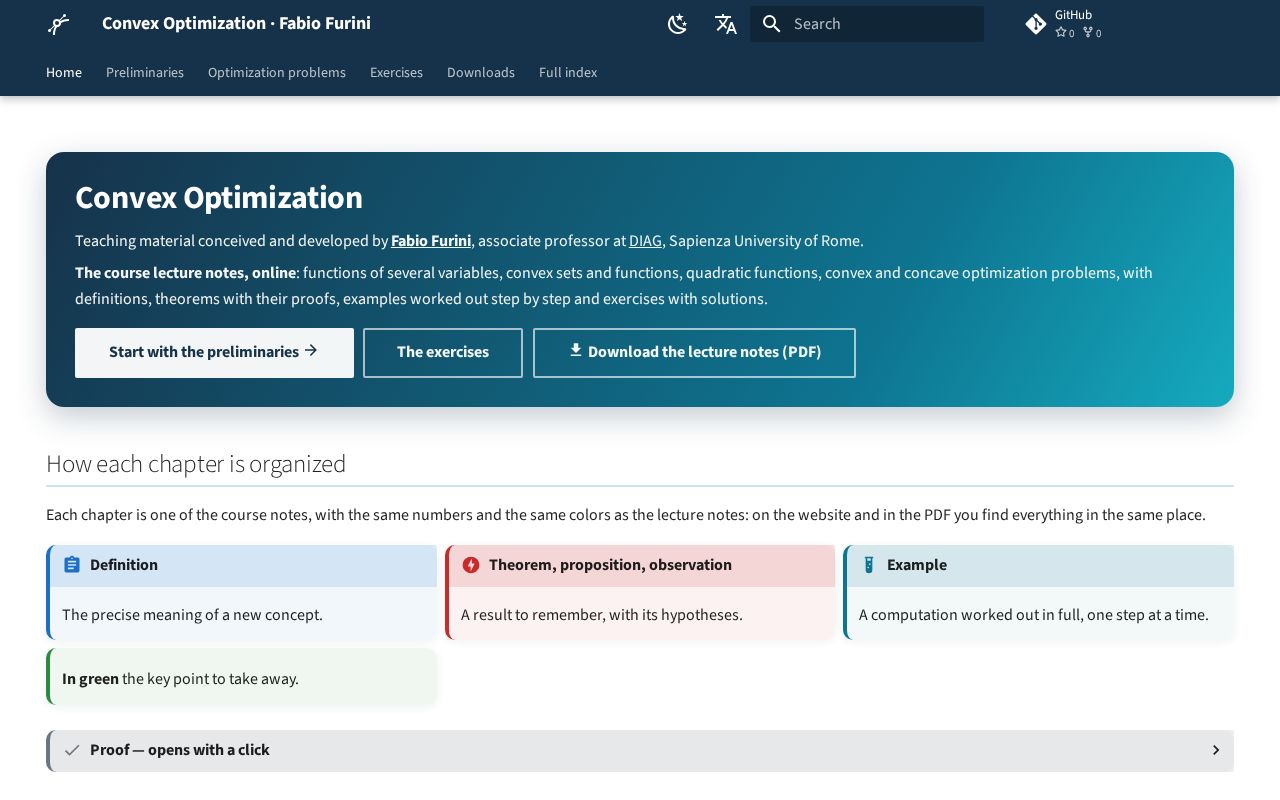The width and height of the screenshot is (1280, 800).
Task: Follow the Fabio Furini link
Action: [431, 241]
